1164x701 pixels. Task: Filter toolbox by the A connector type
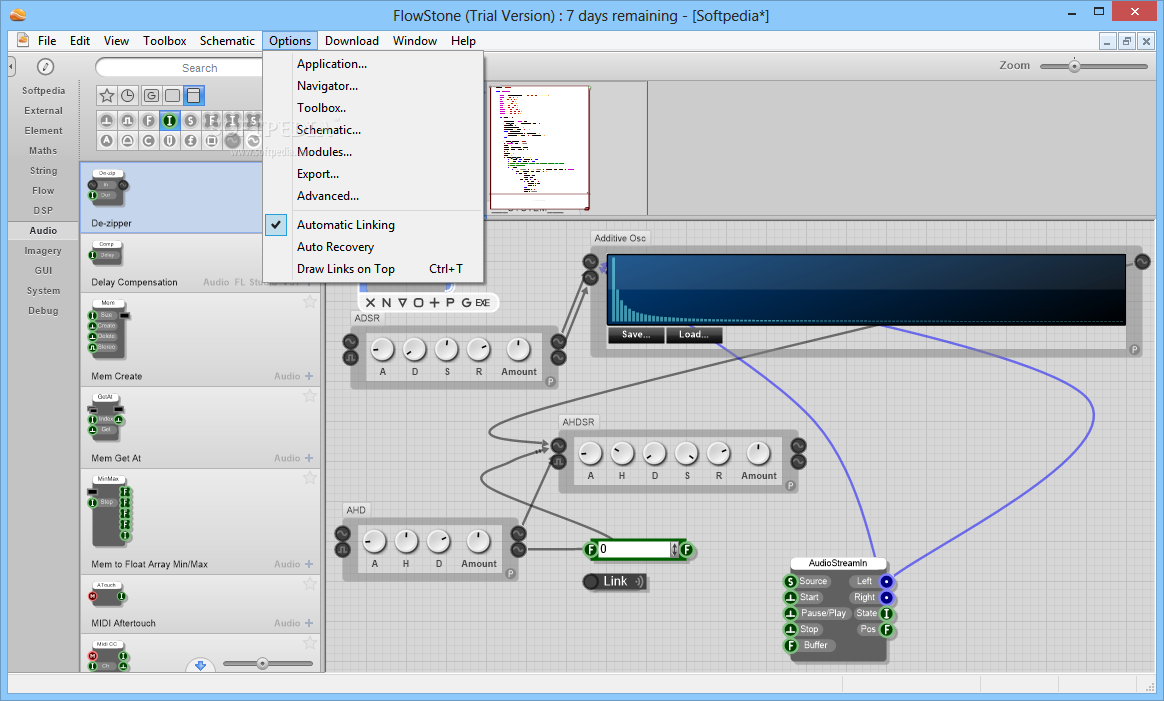tap(107, 140)
